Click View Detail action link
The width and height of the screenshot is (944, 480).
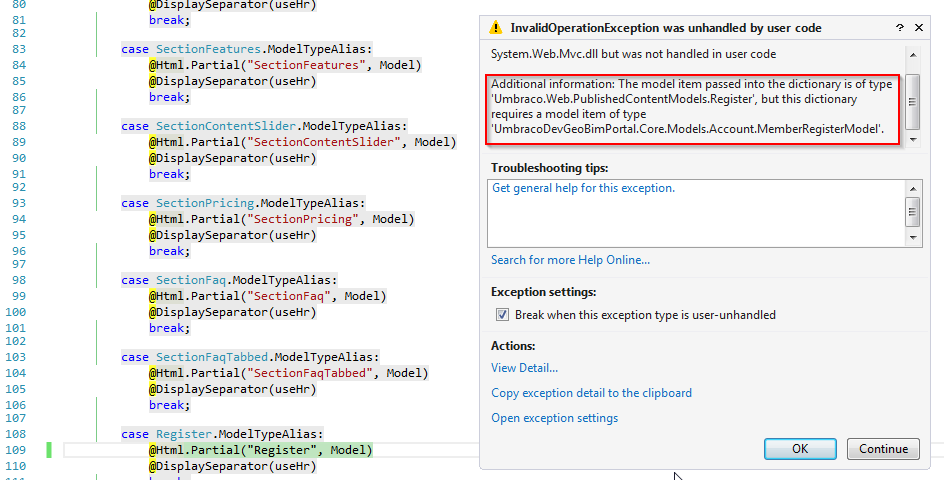[x=524, y=368]
